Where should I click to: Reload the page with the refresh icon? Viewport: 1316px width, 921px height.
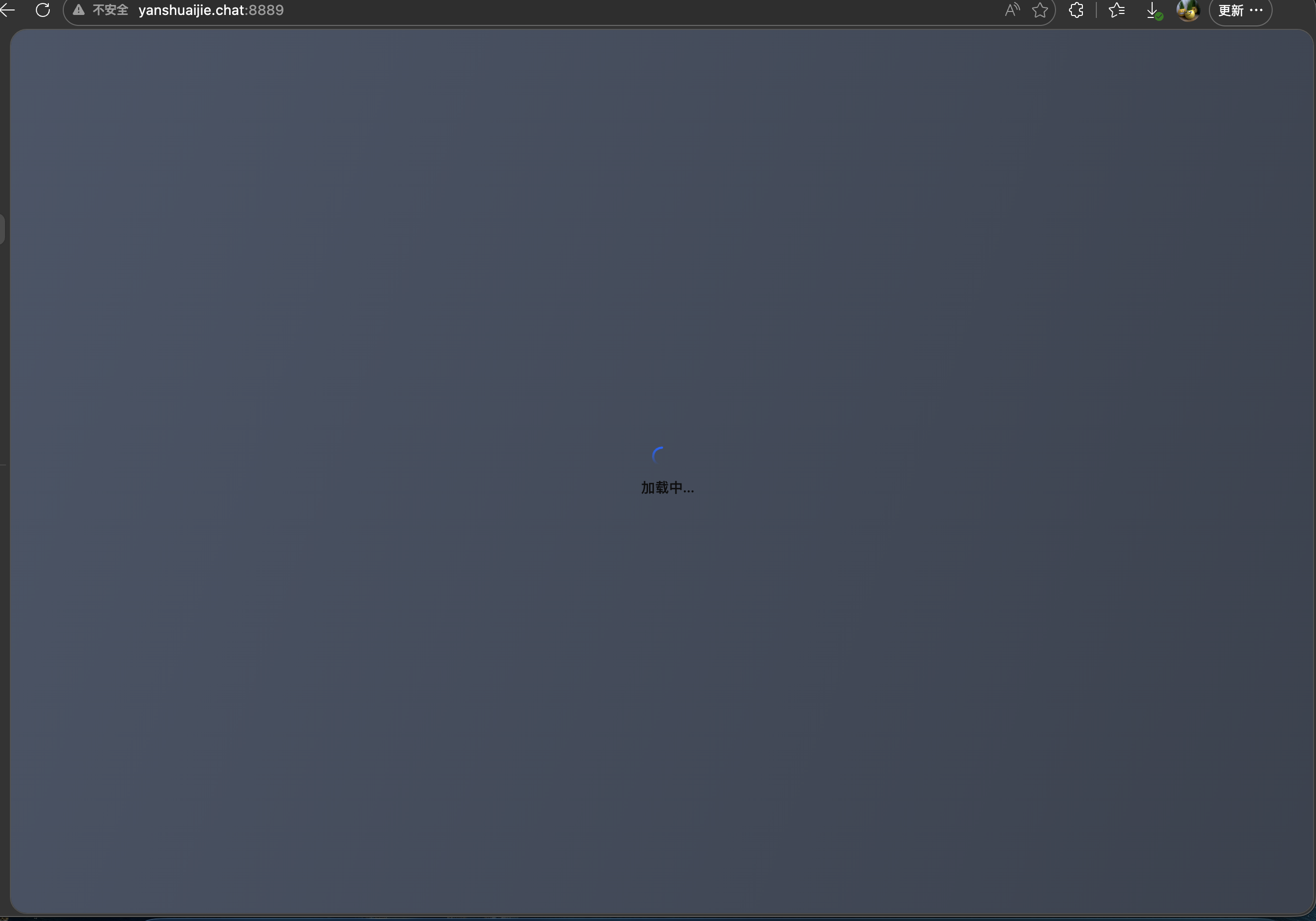click(x=43, y=10)
